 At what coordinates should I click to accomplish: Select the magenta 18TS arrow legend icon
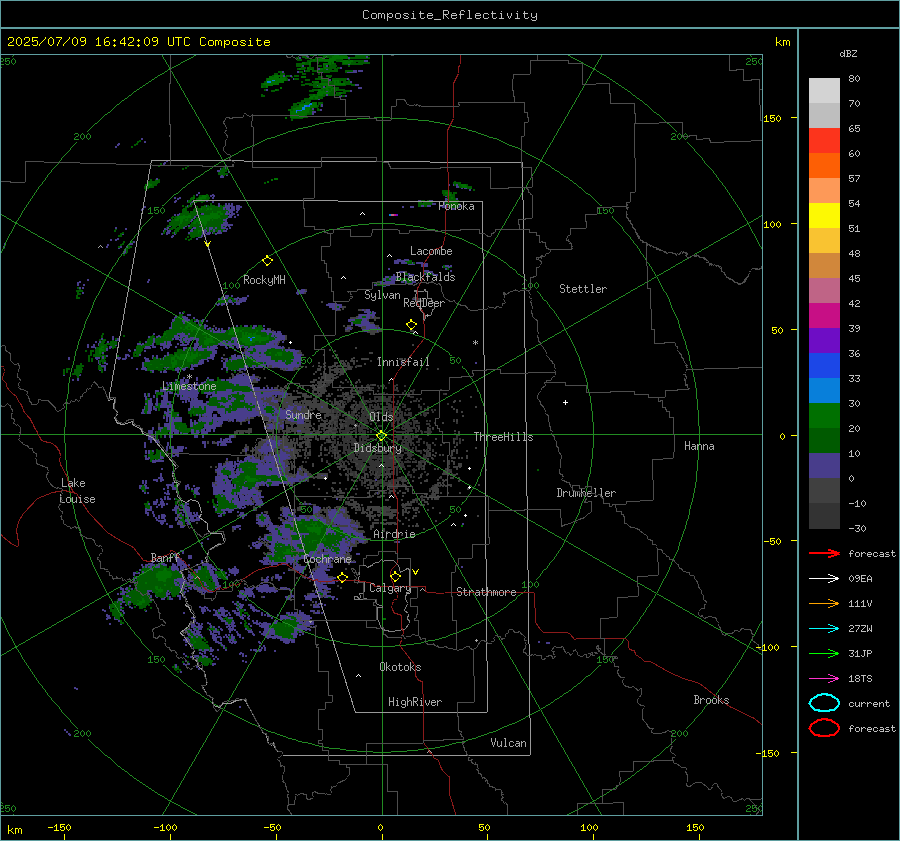coord(824,679)
